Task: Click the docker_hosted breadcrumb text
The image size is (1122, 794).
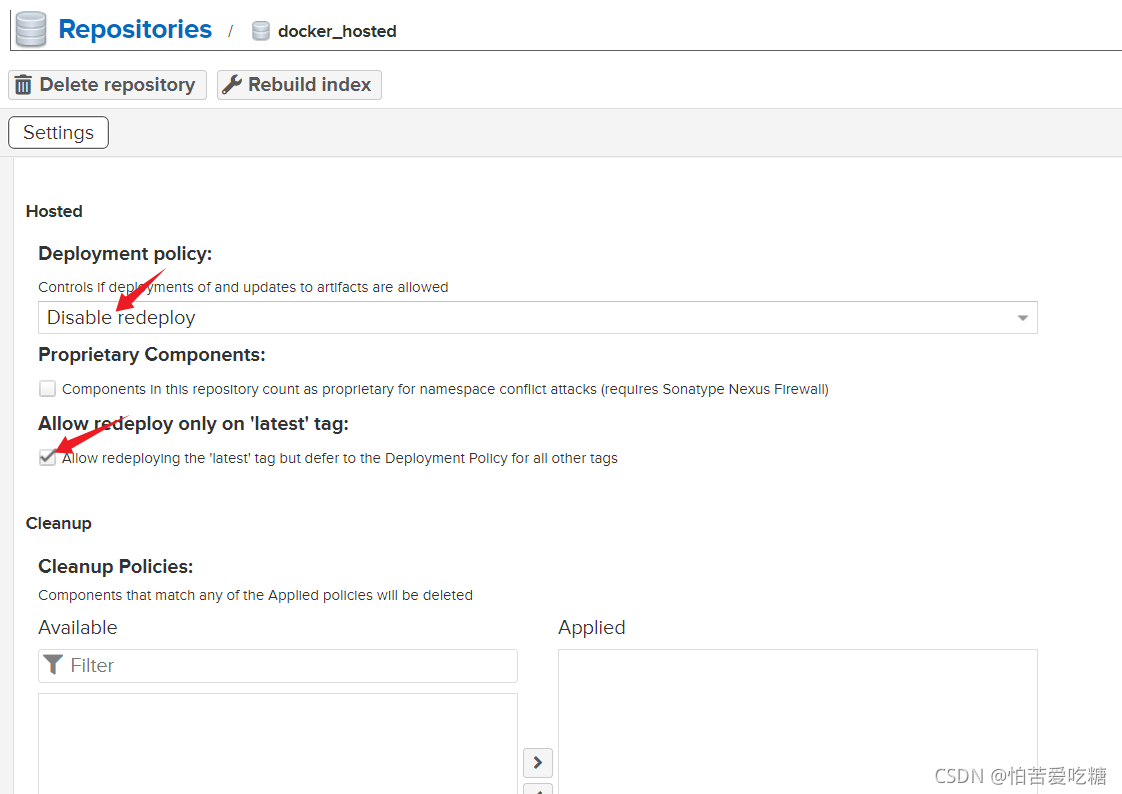Action: click(x=337, y=31)
